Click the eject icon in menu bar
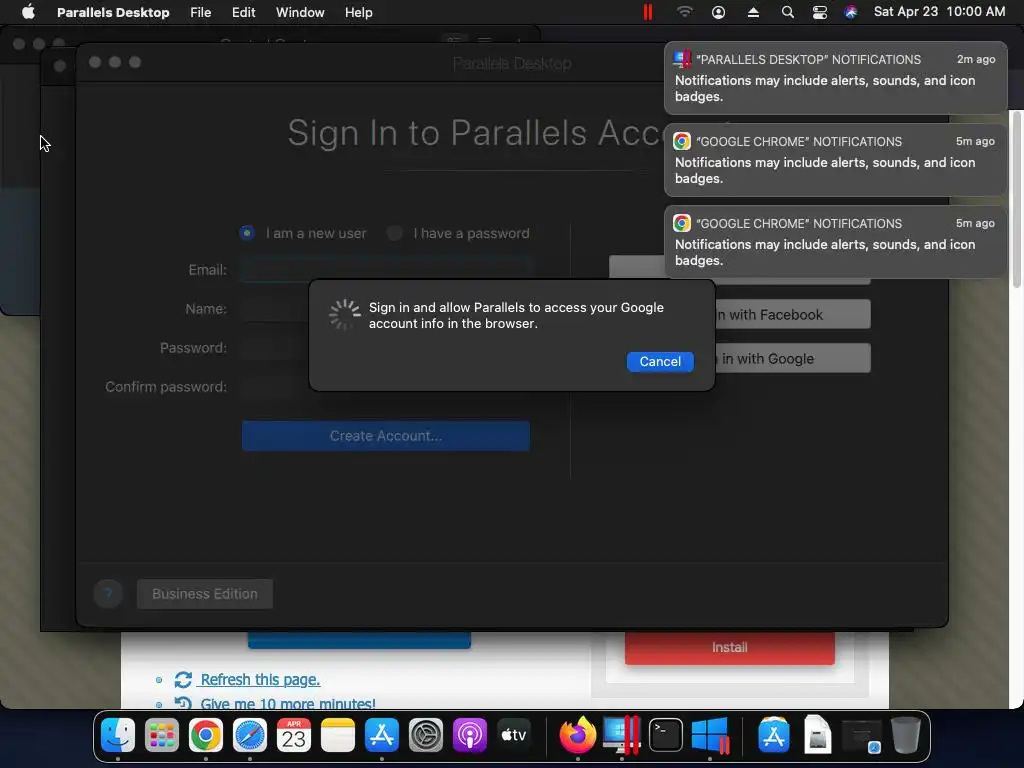The height and width of the screenshot is (768, 1024). pos(753,12)
